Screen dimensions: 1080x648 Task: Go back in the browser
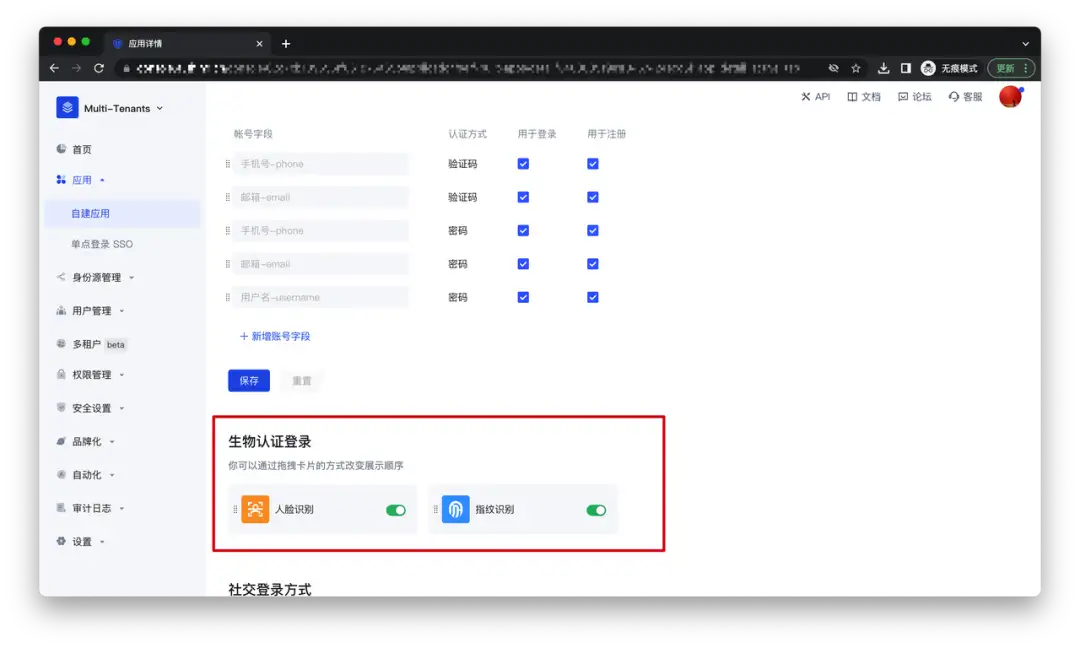coord(54,68)
